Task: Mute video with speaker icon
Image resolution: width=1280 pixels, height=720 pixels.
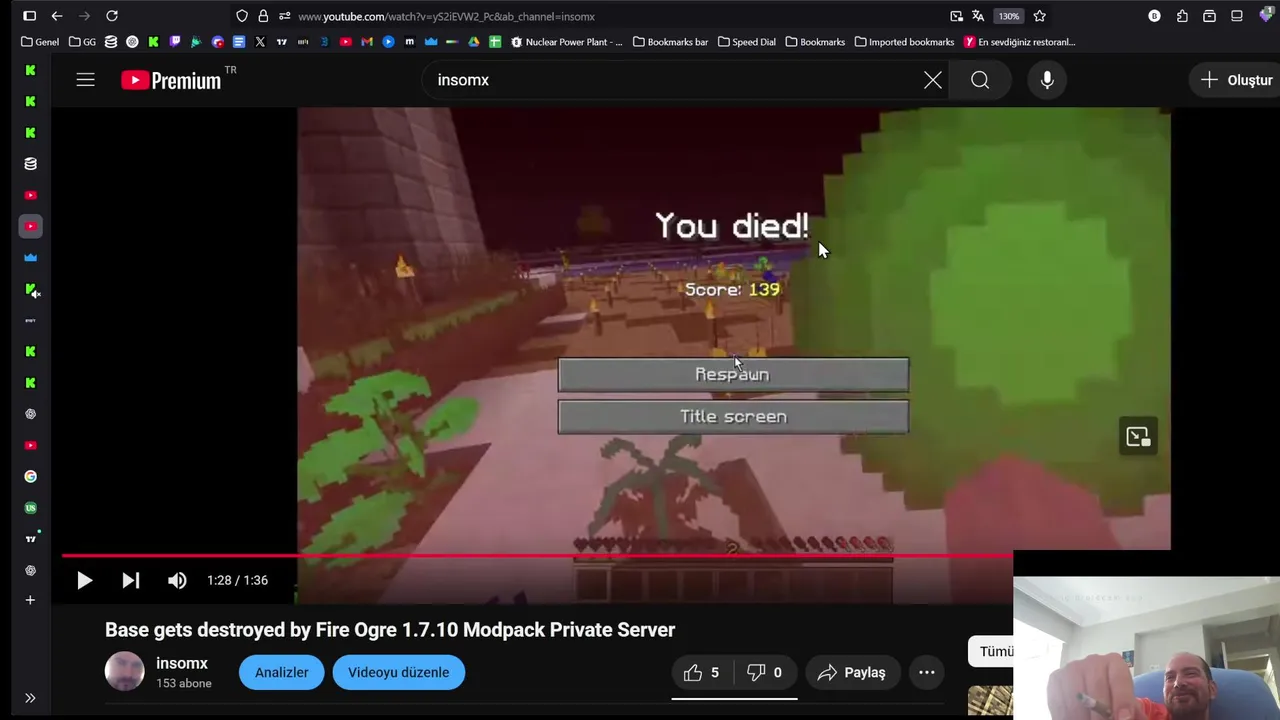Action: tap(177, 580)
